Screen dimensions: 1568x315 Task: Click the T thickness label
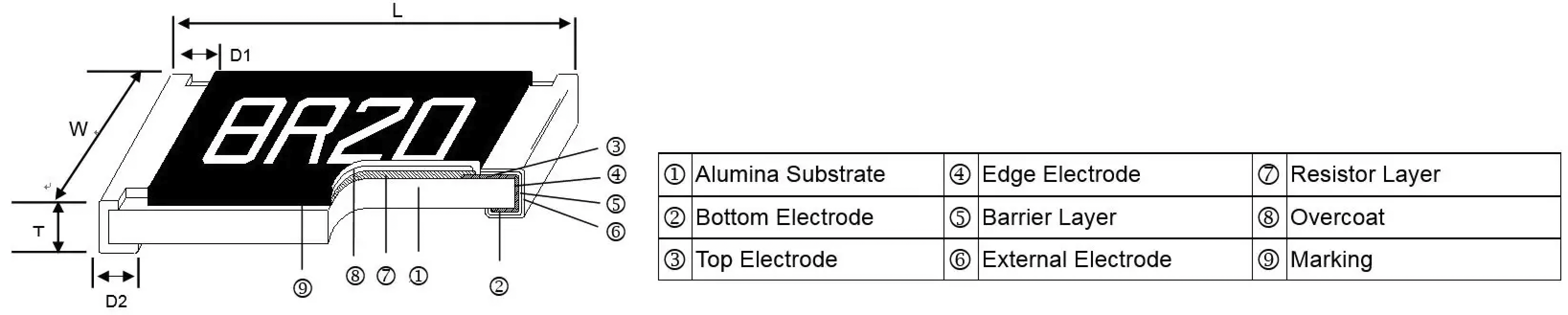pos(38,231)
